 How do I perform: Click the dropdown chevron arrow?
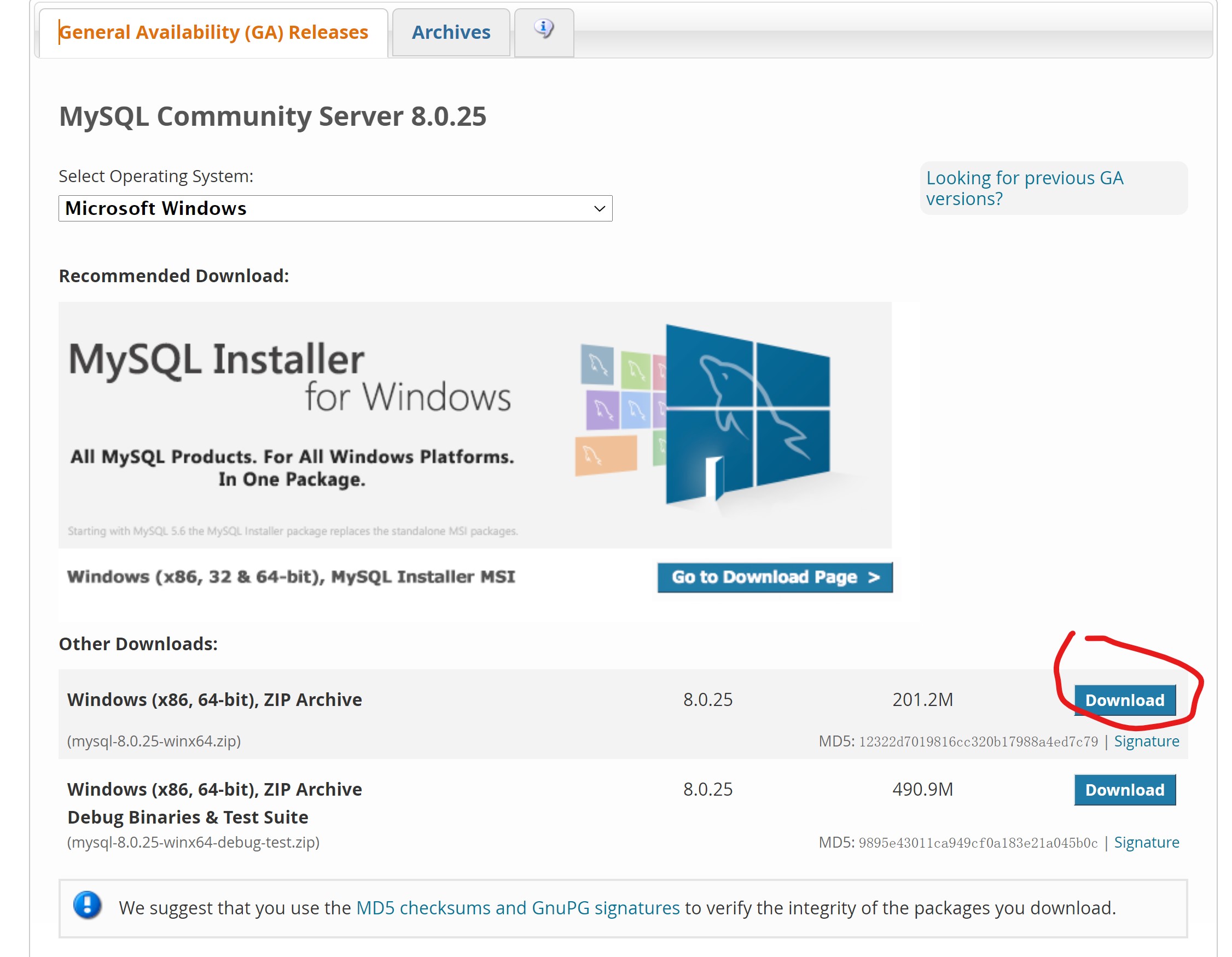(599, 209)
